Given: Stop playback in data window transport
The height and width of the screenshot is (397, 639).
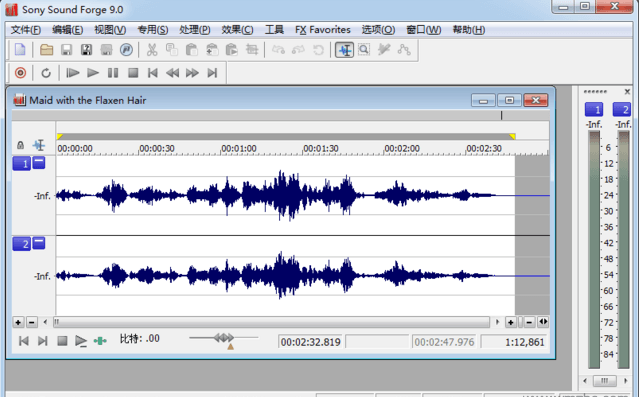Looking at the screenshot, I should pyautogui.click(x=62, y=341).
